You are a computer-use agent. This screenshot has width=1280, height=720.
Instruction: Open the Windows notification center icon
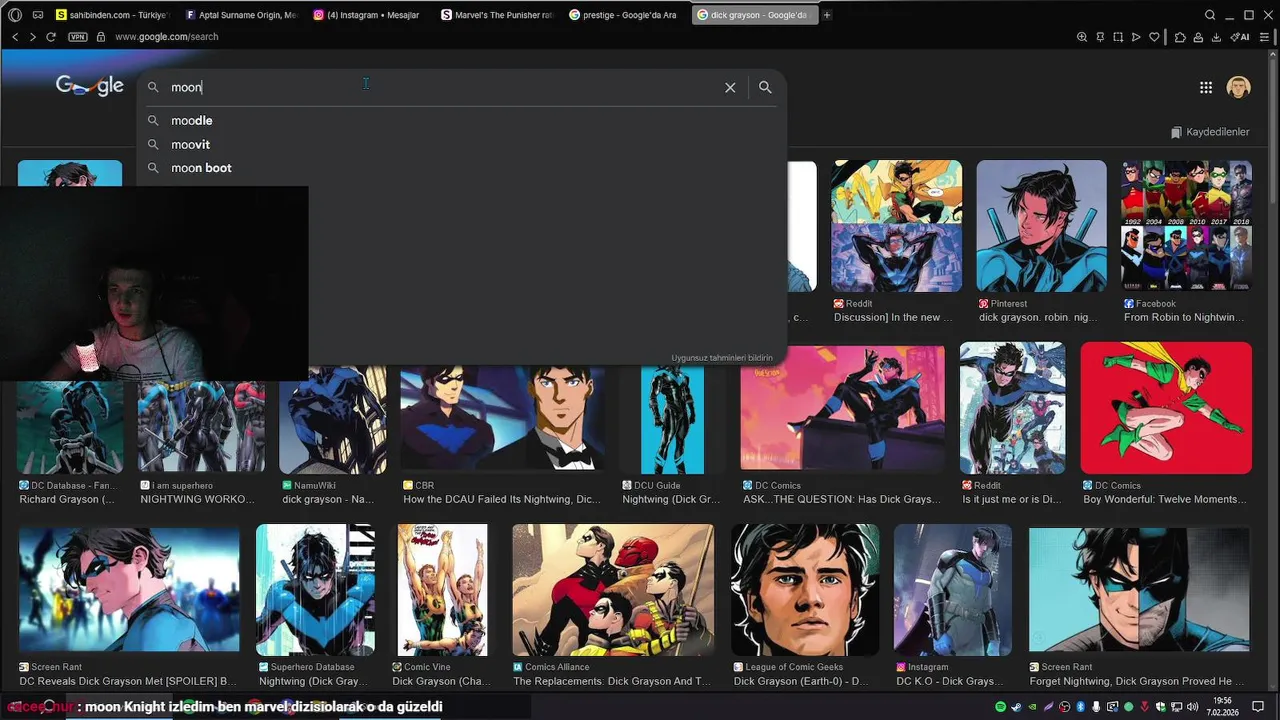pos(1259,707)
